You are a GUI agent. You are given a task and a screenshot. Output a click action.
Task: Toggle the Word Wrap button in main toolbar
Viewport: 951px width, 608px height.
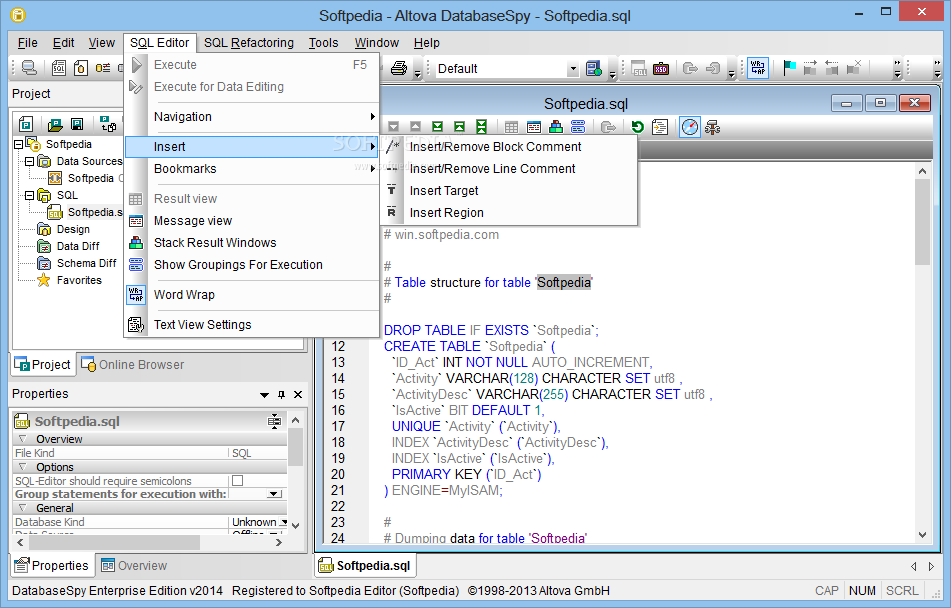pos(758,68)
